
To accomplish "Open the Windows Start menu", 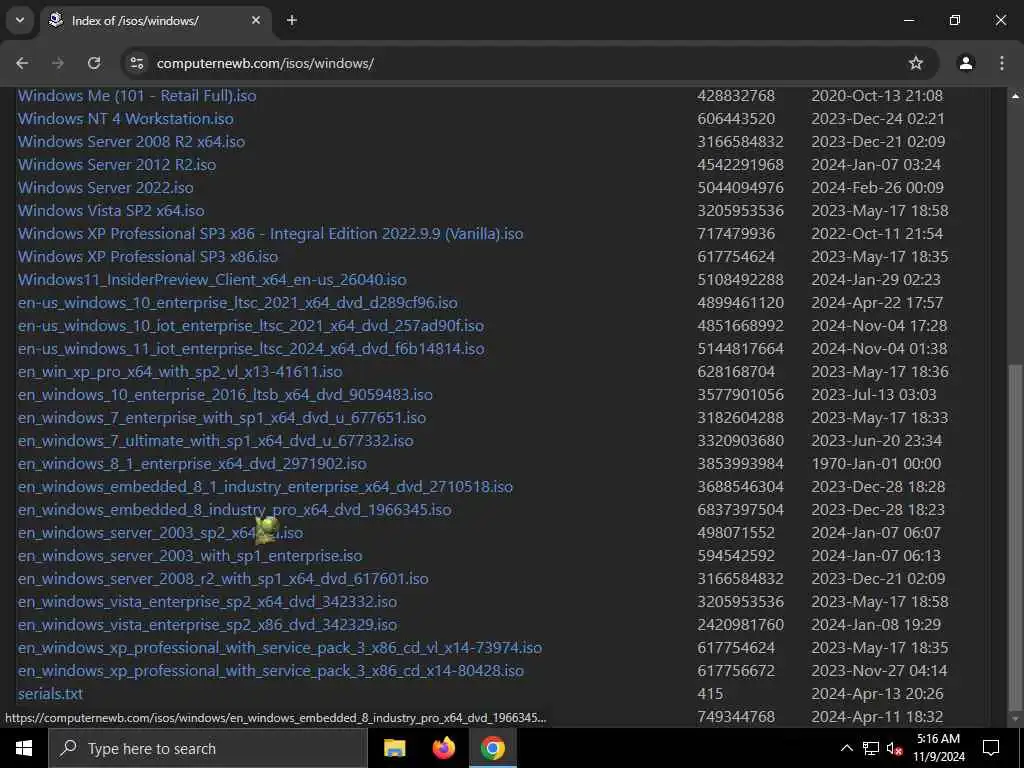I will pos(24,748).
